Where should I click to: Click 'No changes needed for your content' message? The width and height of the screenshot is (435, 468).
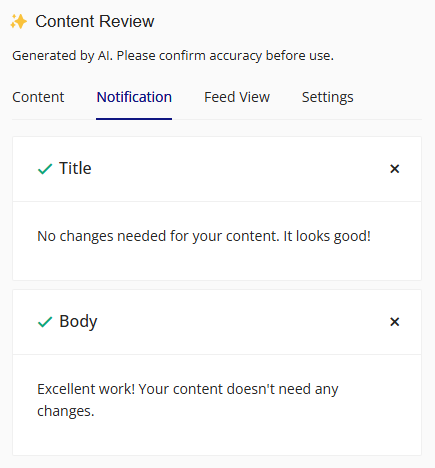coord(158,236)
